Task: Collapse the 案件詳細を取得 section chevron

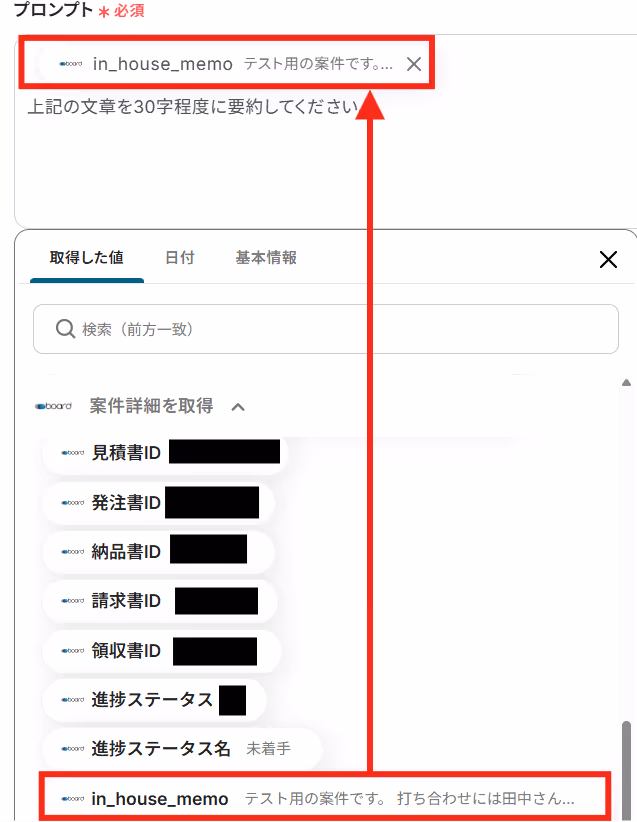Action: click(238, 407)
